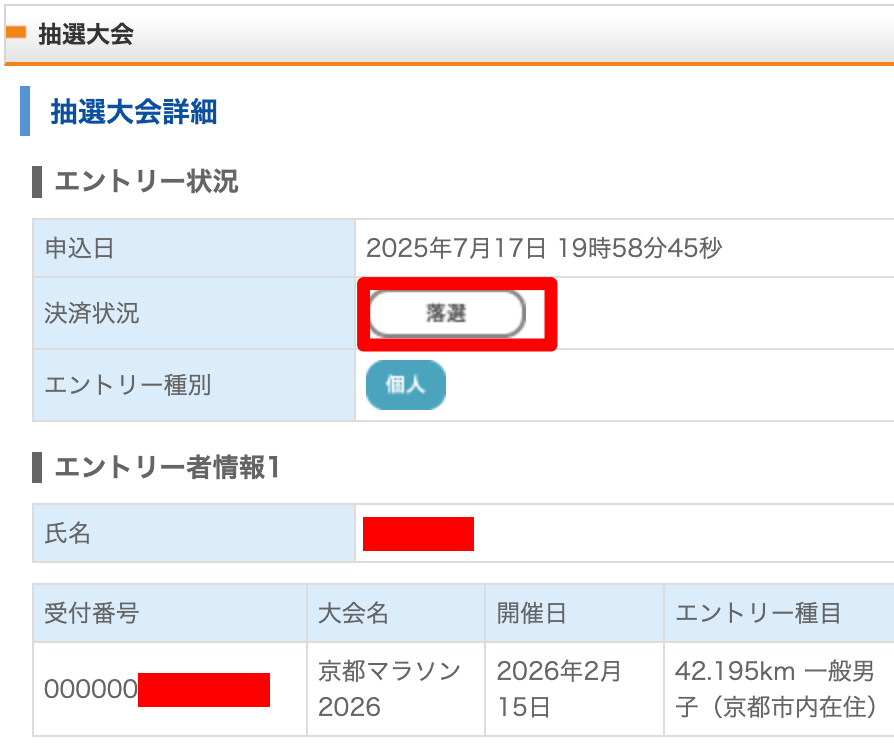Screen dimensions: 894x743
Task: Select the 抽選大会 header tab
Action: [x=65, y=31]
